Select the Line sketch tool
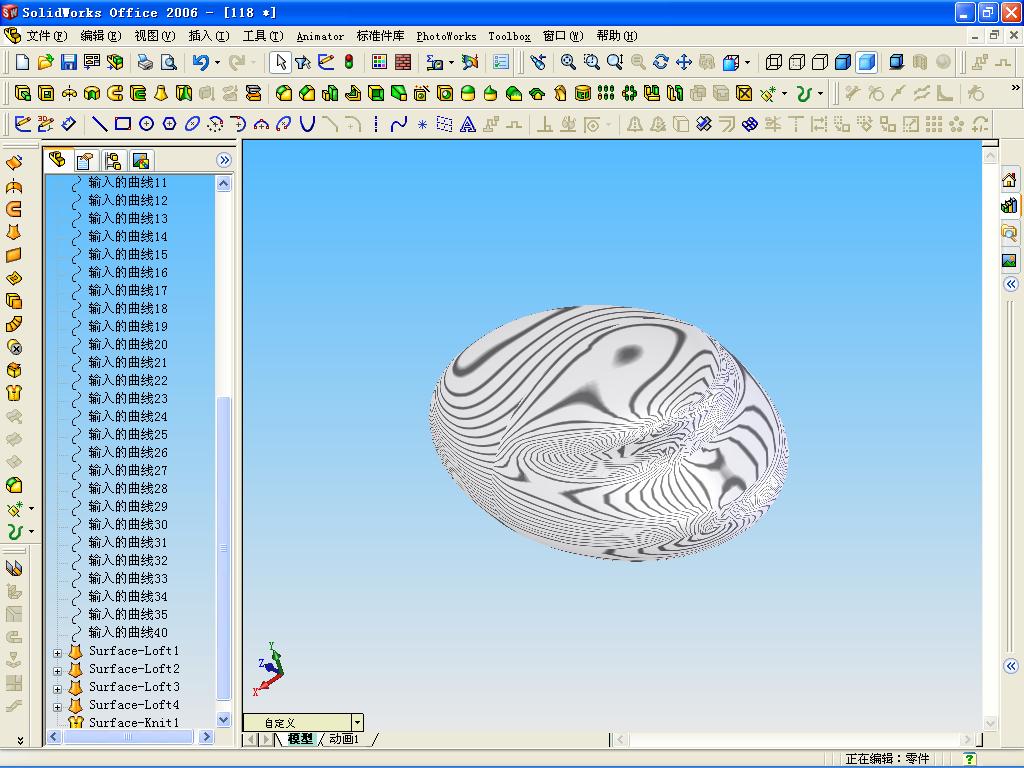Image resolution: width=1024 pixels, height=768 pixels. [x=99, y=123]
